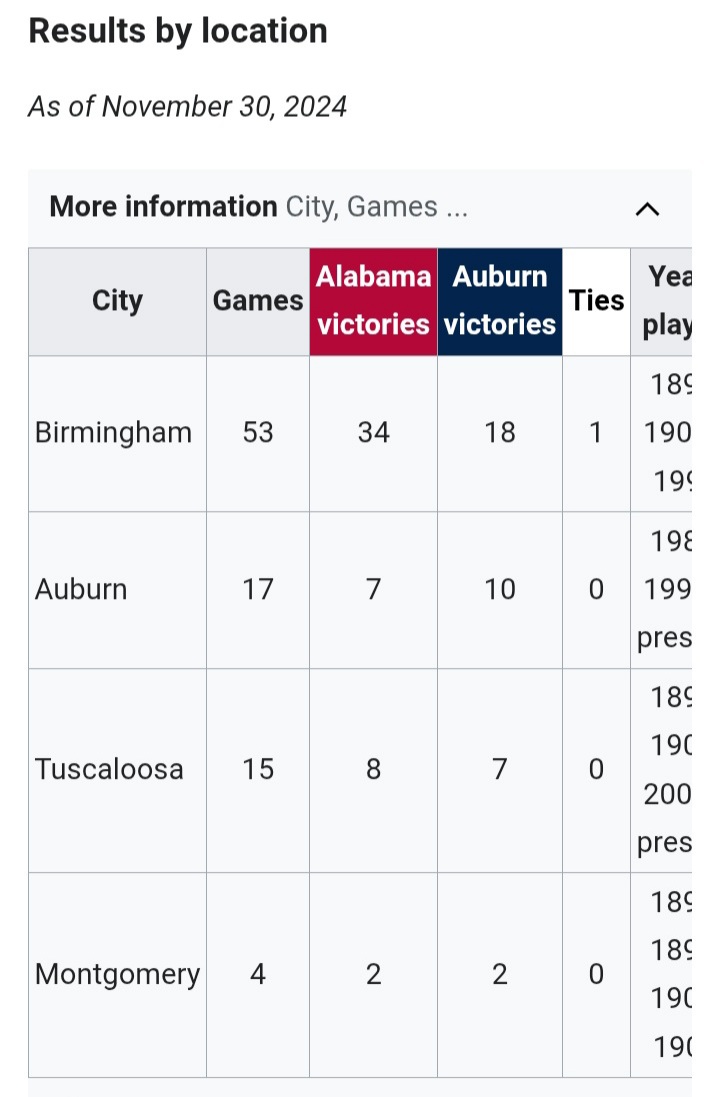
Task: Click the As of November 30, 2024 text
Action: pyautogui.click(x=188, y=107)
